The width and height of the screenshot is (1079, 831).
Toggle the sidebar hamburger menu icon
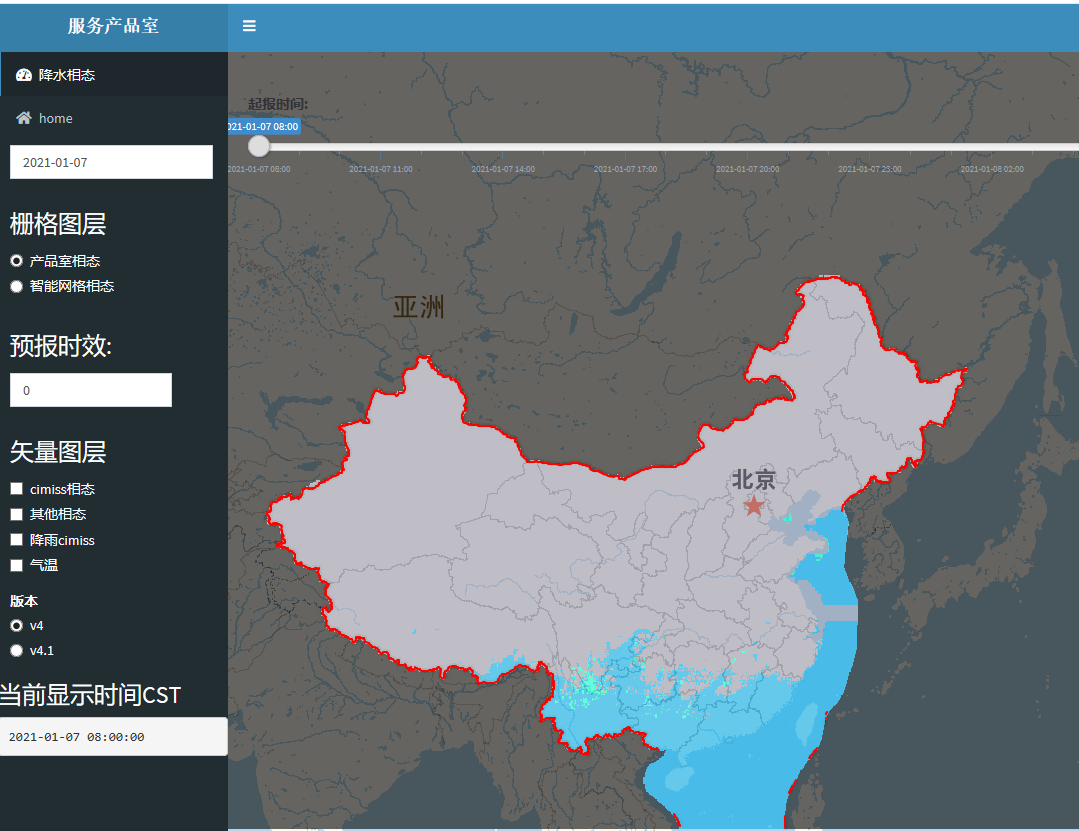point(249,25)
